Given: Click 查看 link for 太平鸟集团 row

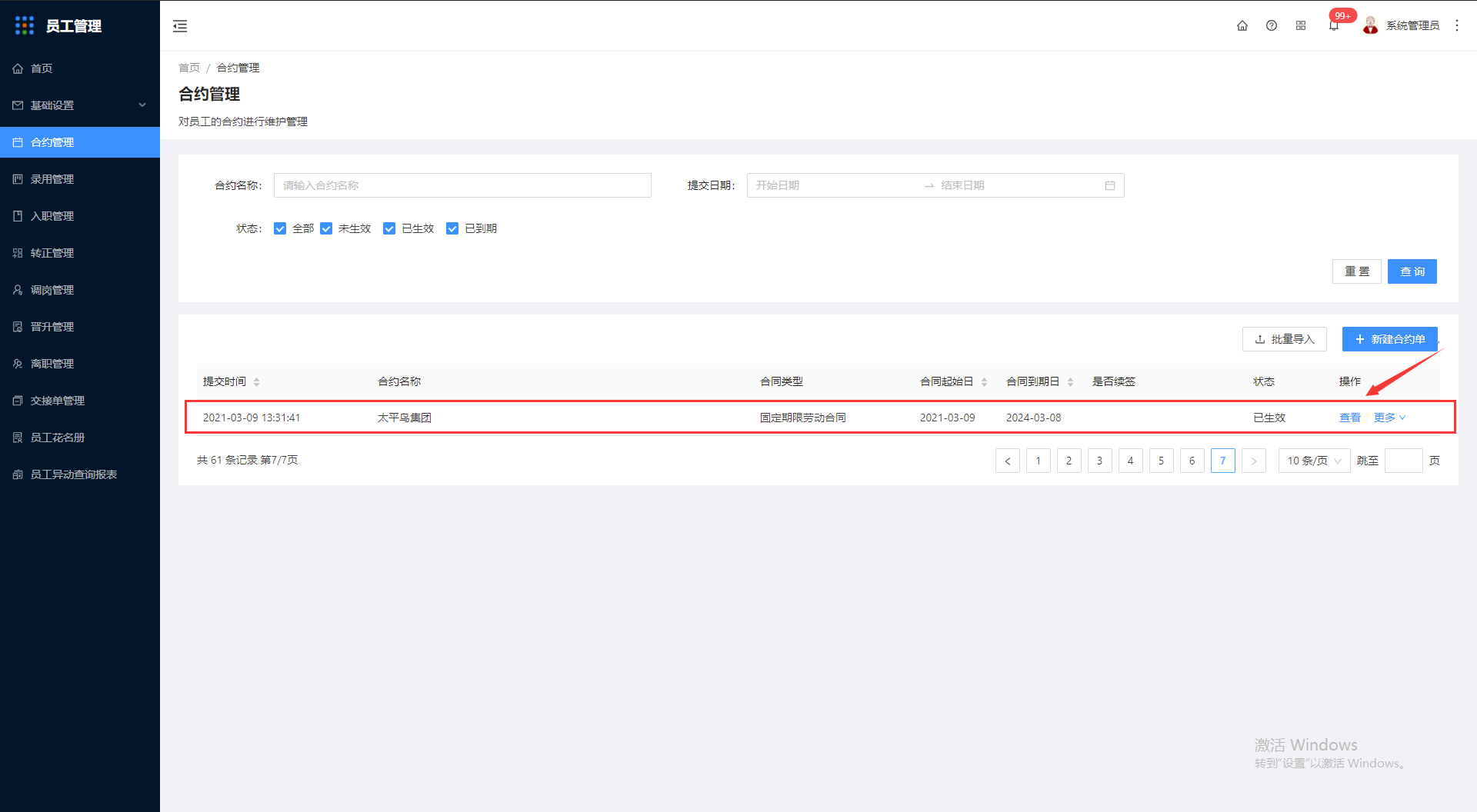Looking at the screenshot, I should coord(1350,418).
